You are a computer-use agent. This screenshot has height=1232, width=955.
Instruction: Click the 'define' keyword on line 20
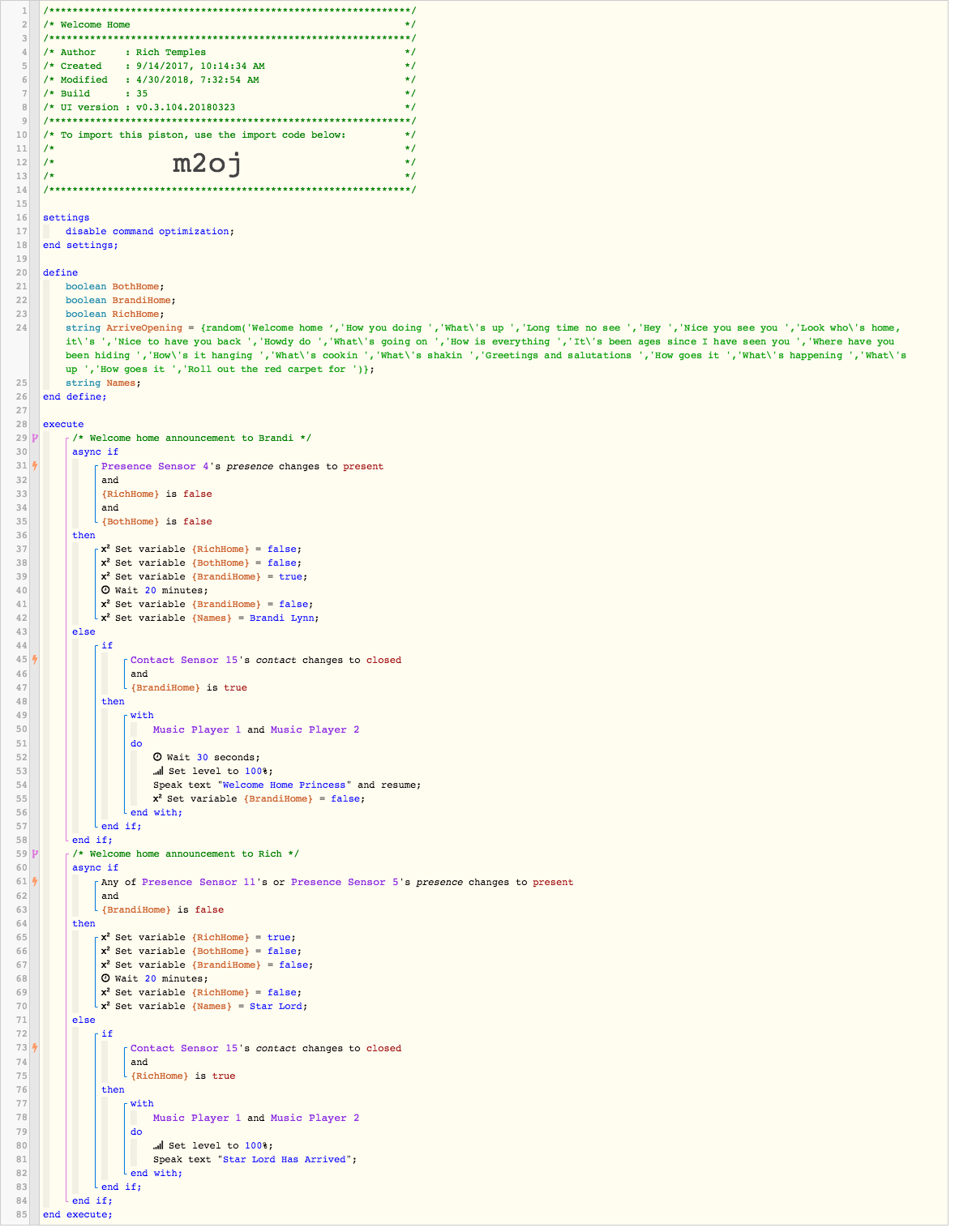pos(61,272)
